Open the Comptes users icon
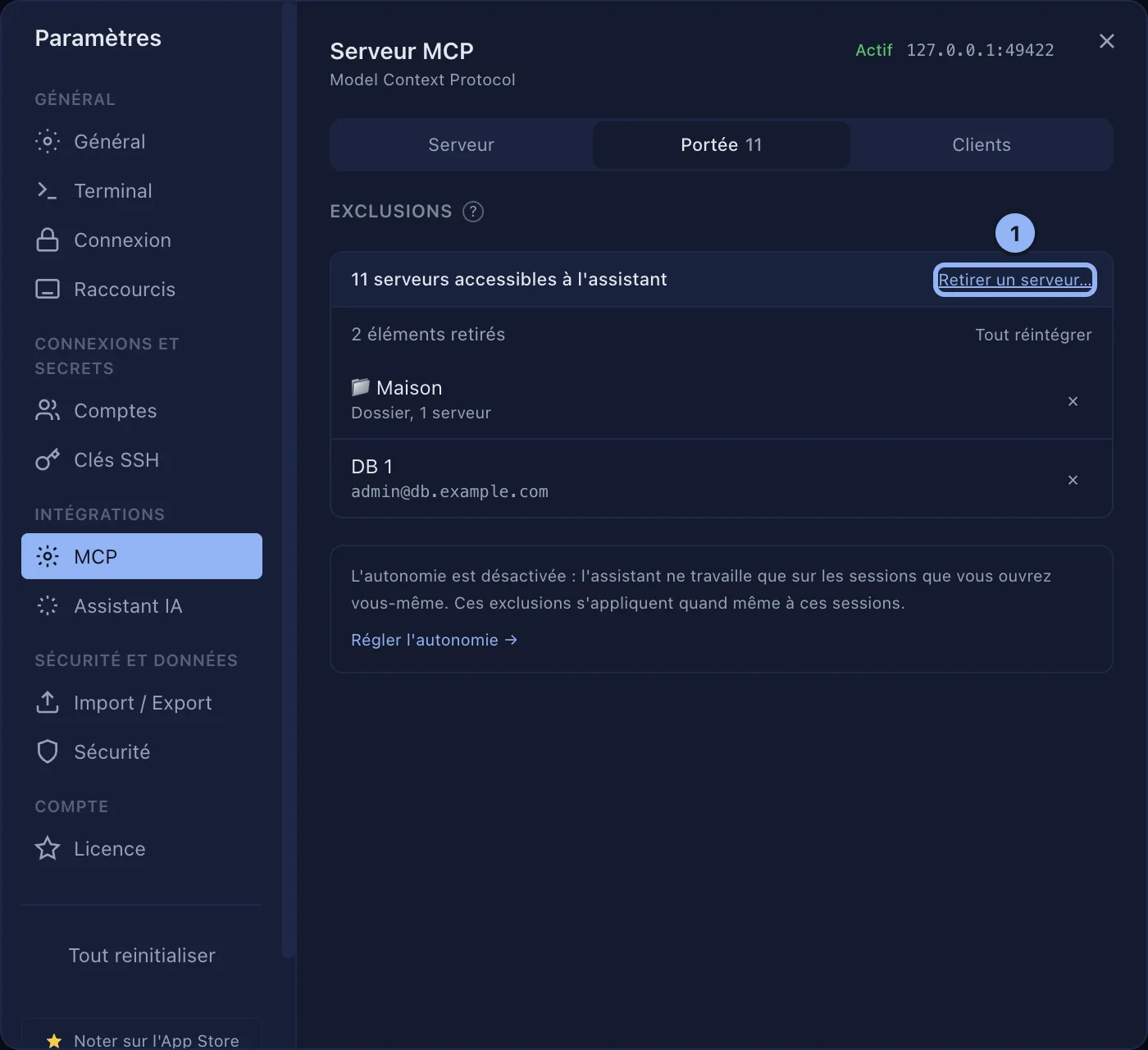1148x1050 pixels. click(48, 411)
